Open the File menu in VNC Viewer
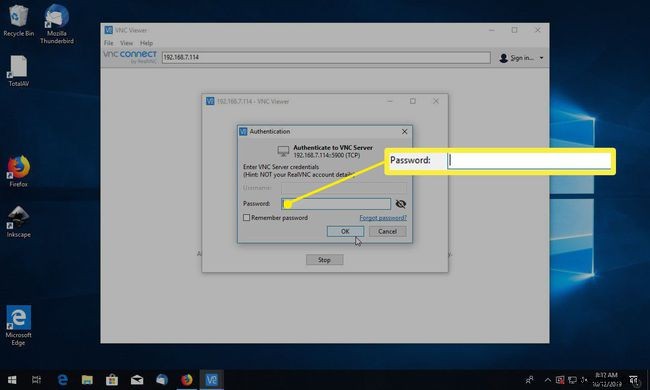650x390 pixels. (109, 43)
